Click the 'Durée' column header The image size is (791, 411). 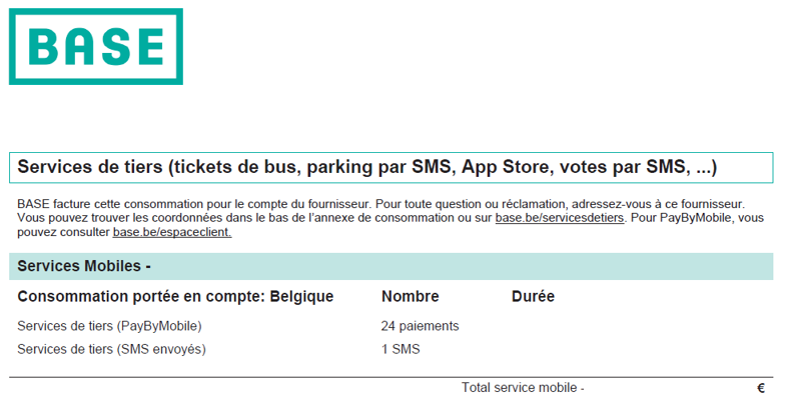533,297
